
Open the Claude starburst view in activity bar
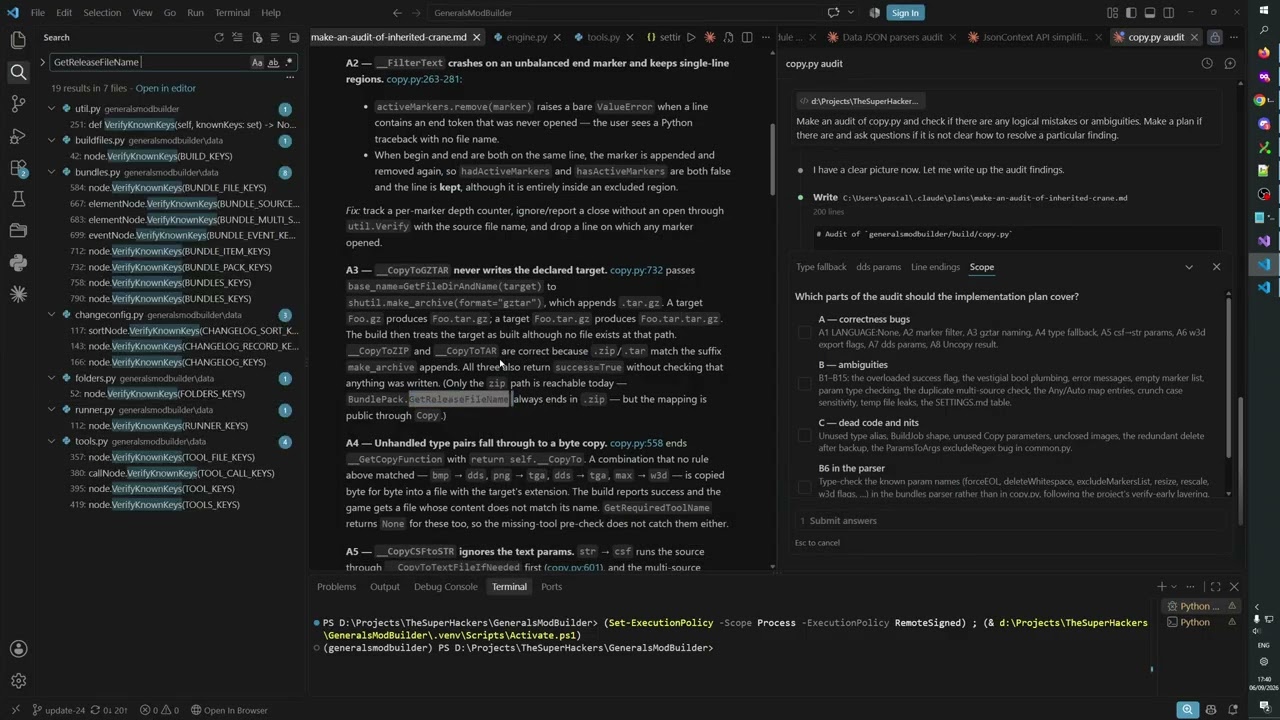[x=18, y=294]
